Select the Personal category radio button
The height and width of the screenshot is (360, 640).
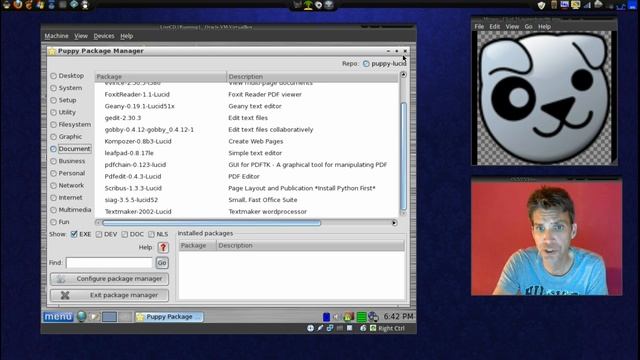(53, 173)
